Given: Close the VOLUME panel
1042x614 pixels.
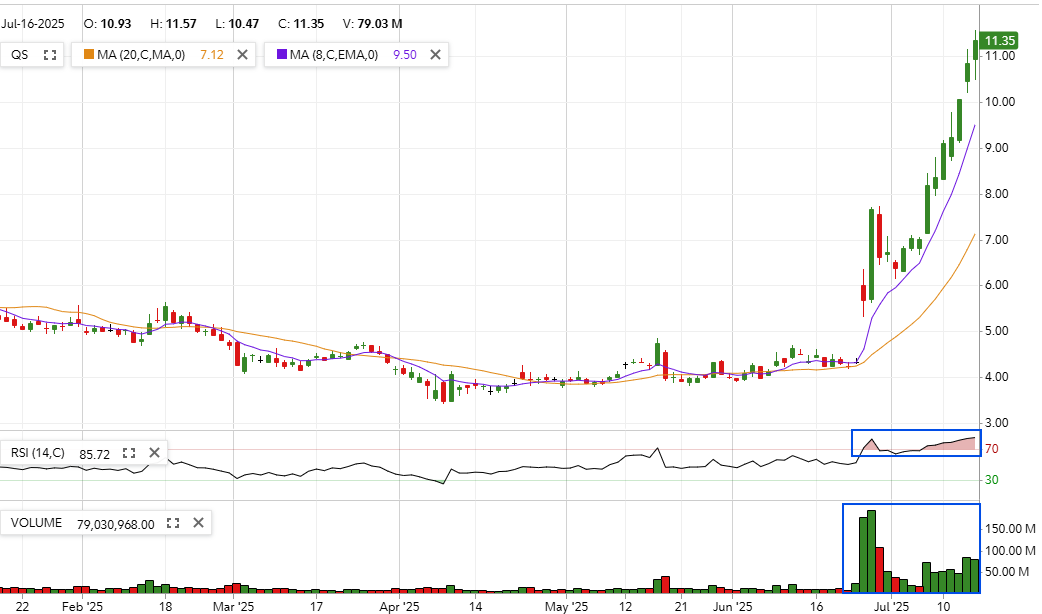Looking at the screenshot, I should click(x=198, y=524).
